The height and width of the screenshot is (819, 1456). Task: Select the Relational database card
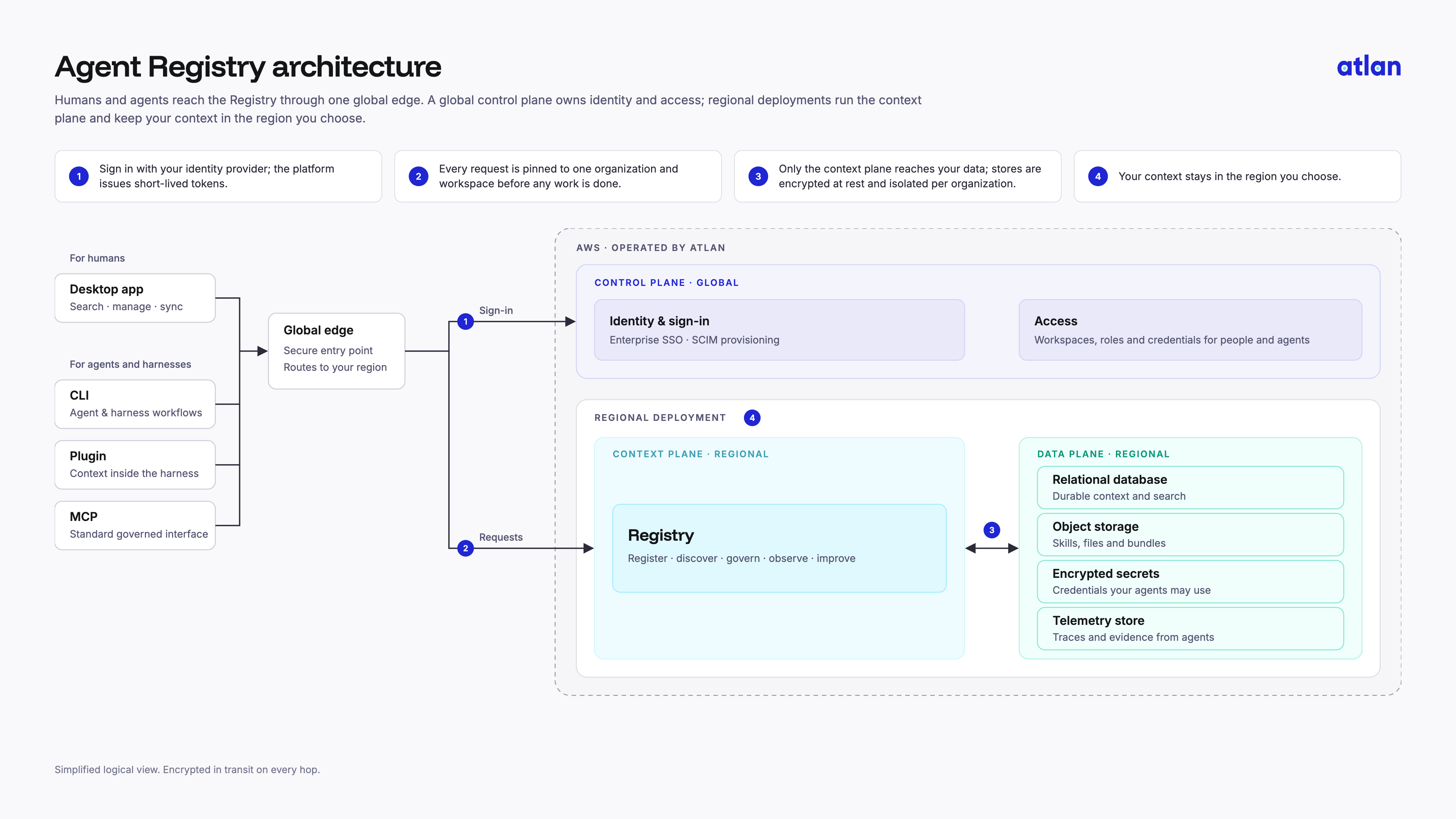[x=1190, y=487]
